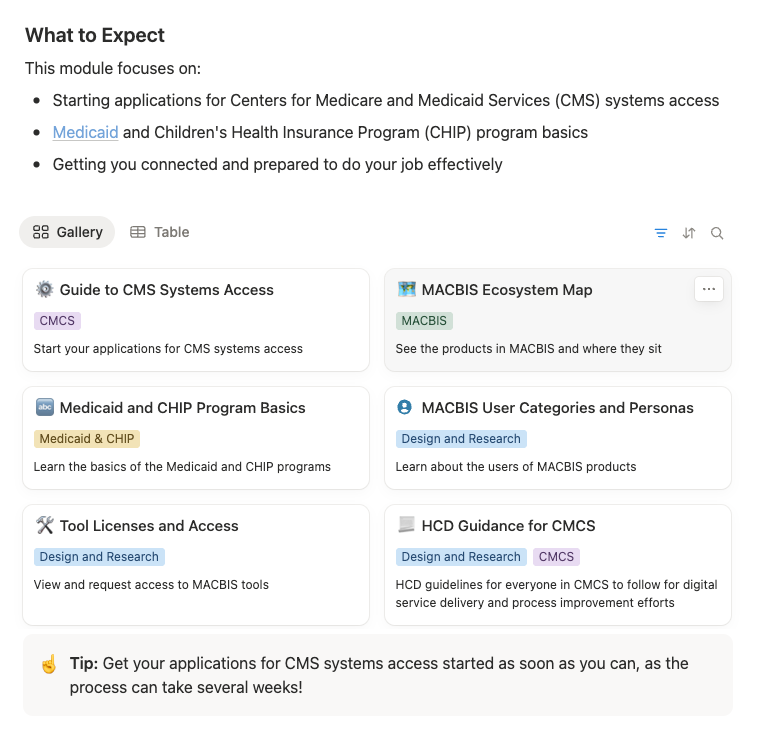Switch to the Table view tab
Image resolution: width=769 pixels, height=755 pixels.
point(160,232)
